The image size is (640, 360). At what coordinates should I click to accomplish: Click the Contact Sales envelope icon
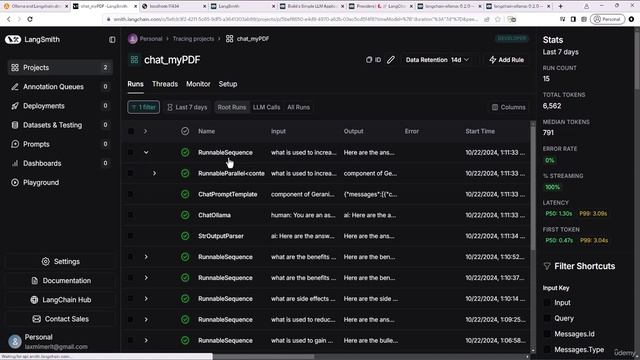coord(36,319)
